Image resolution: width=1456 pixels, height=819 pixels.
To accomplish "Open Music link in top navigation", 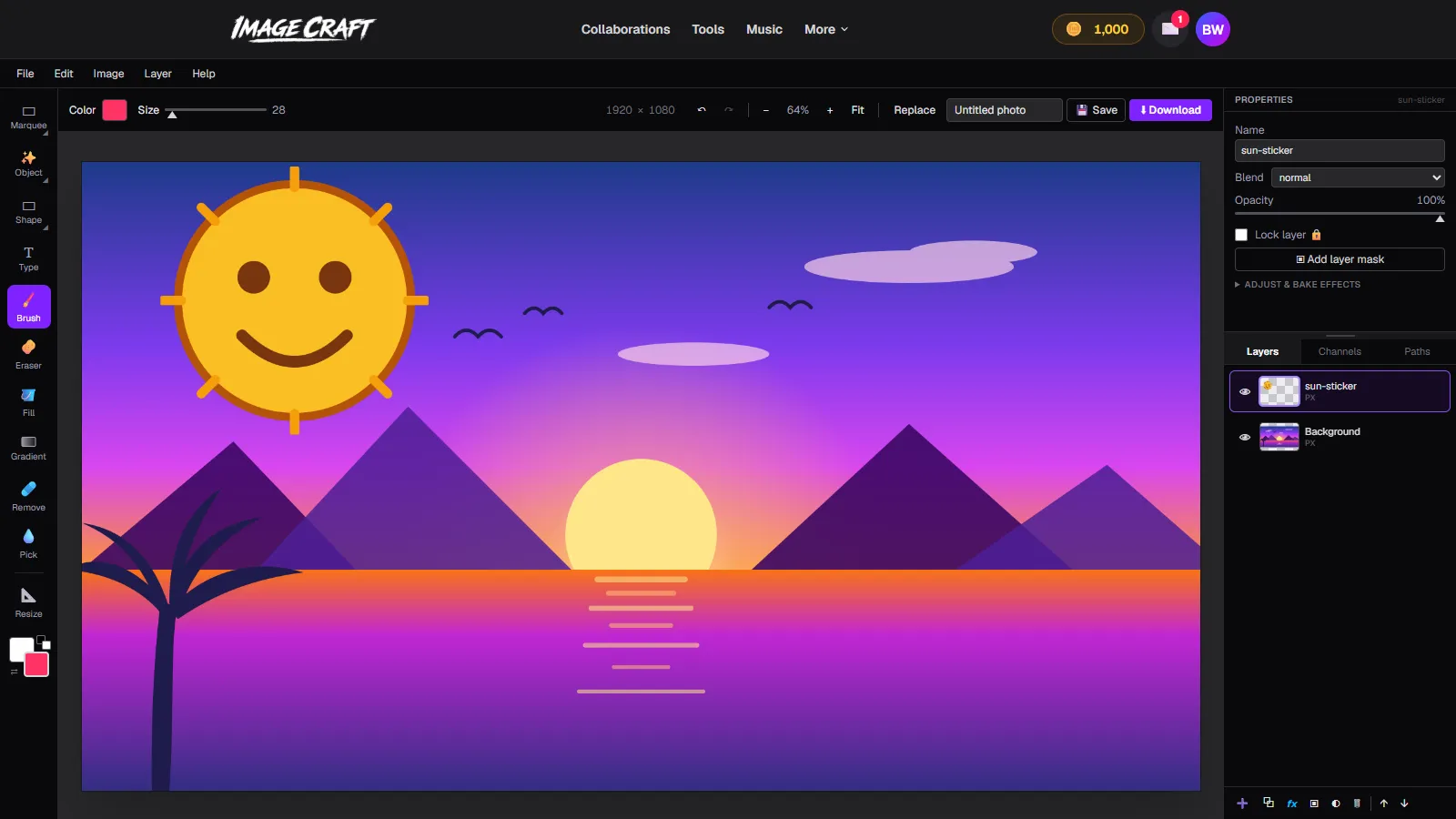I will pyautogui.click(x=764, y=29).
